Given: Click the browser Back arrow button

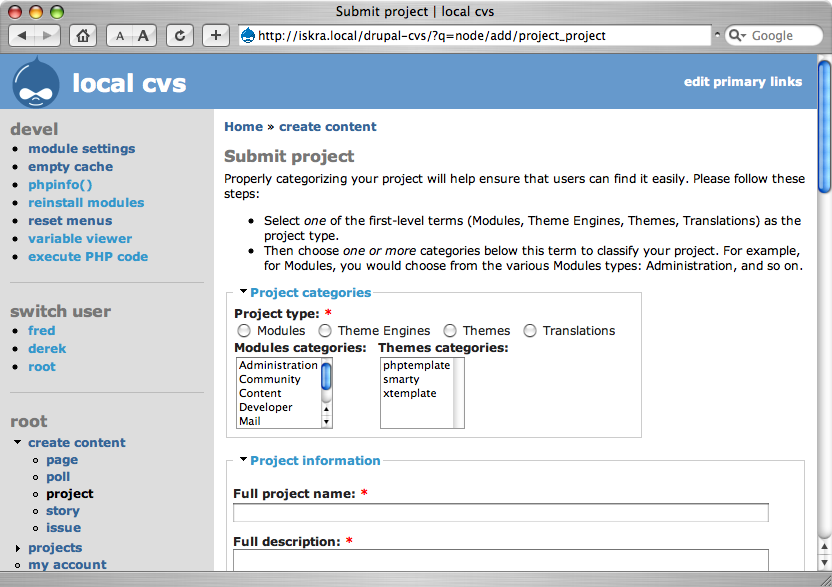Looking at the screenshot, I should 22,36.
